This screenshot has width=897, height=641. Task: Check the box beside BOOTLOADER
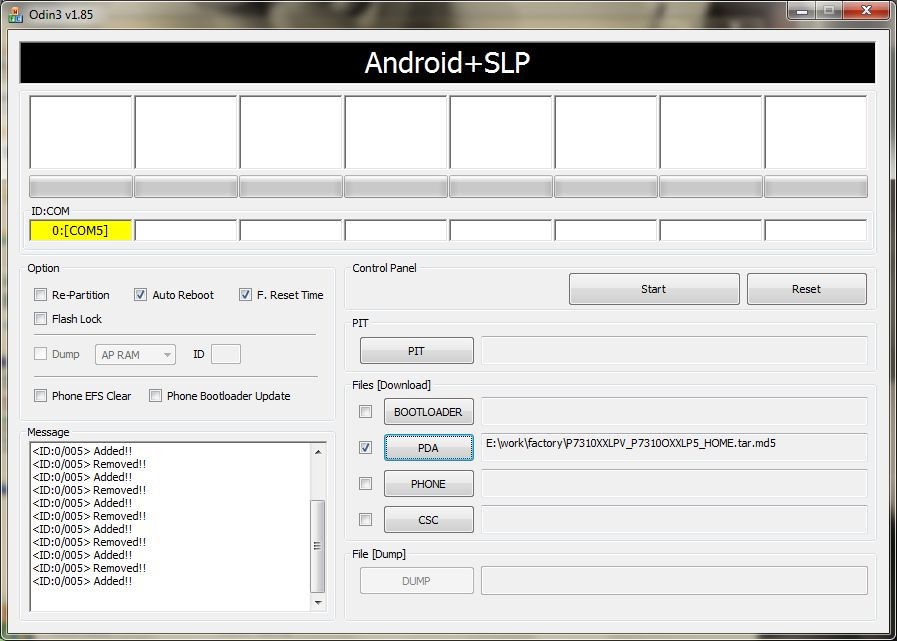tap(366, 412)
